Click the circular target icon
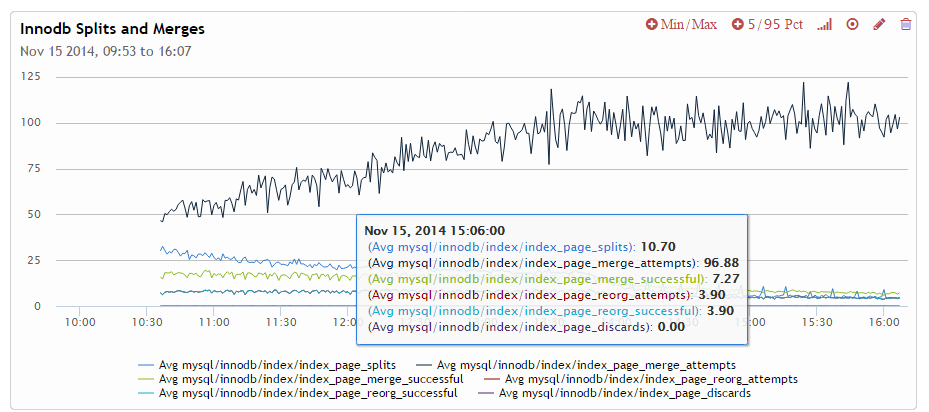Image resolution: width=929 pixels, height=412 pixels. 853,24
